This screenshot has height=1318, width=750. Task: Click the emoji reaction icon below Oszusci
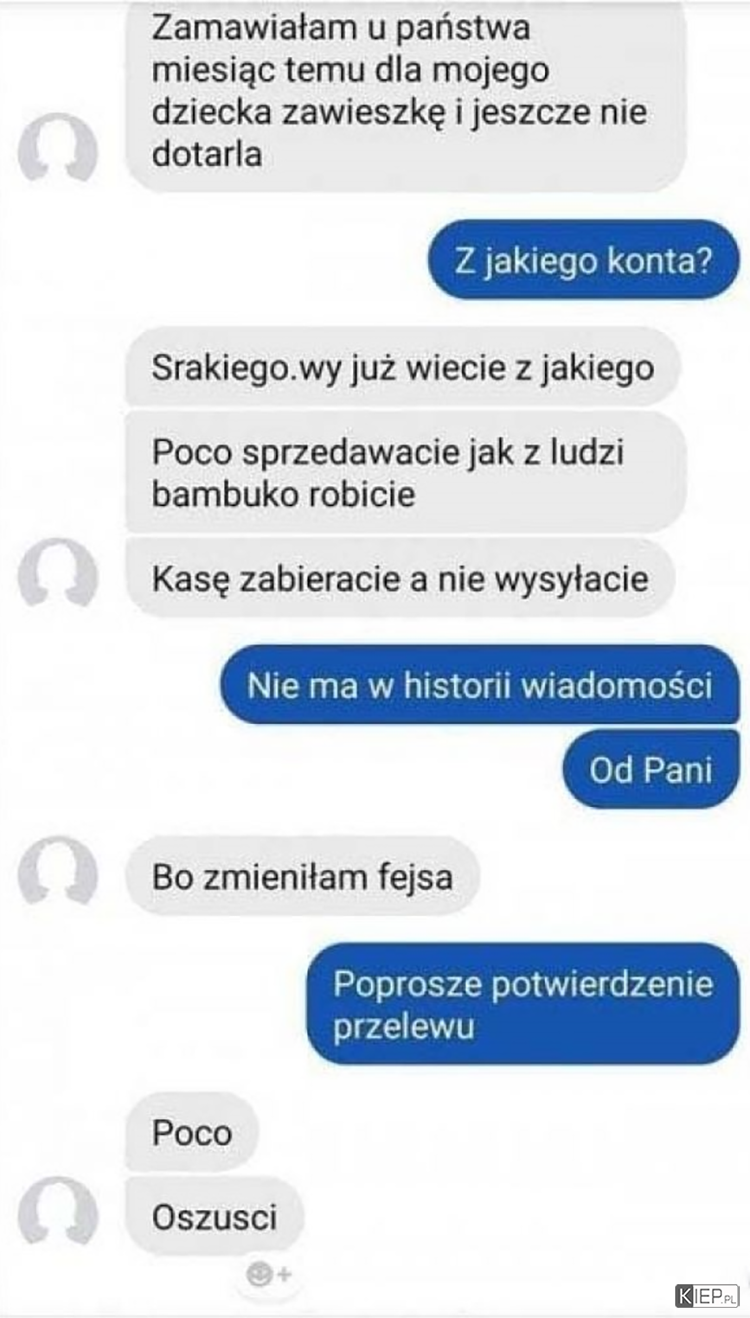click(x=268, y=1274)
